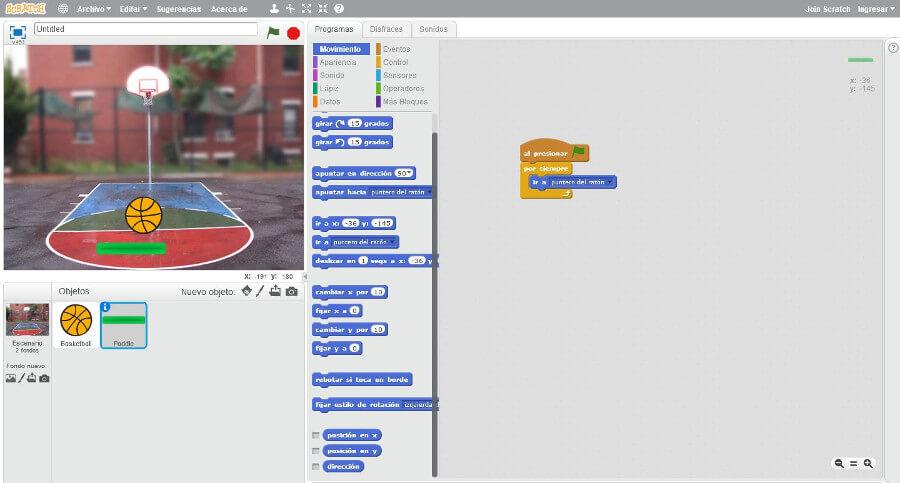This screenshot has height=483, width=900.
Task: Select the Eventos block category
Action: click(x=396, y=49)
